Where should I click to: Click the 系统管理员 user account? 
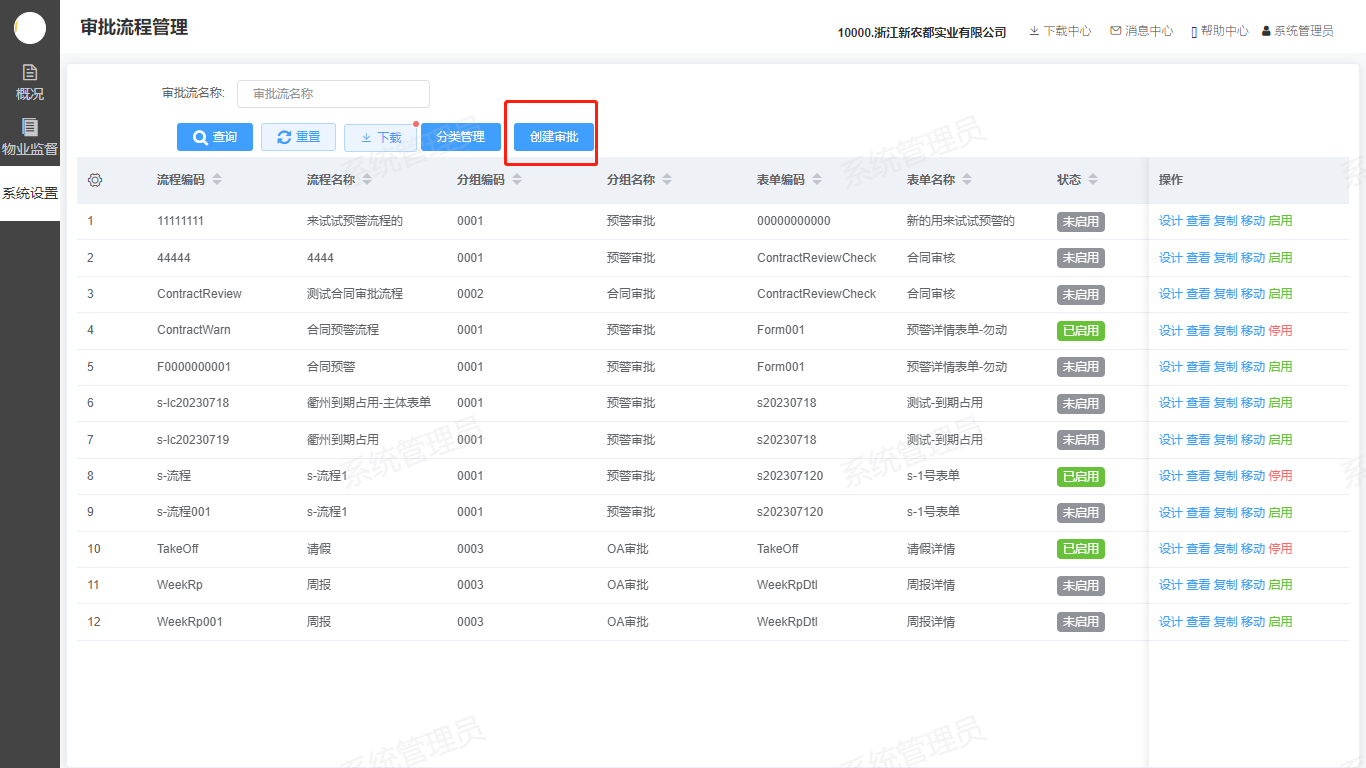click(1297, 31)
